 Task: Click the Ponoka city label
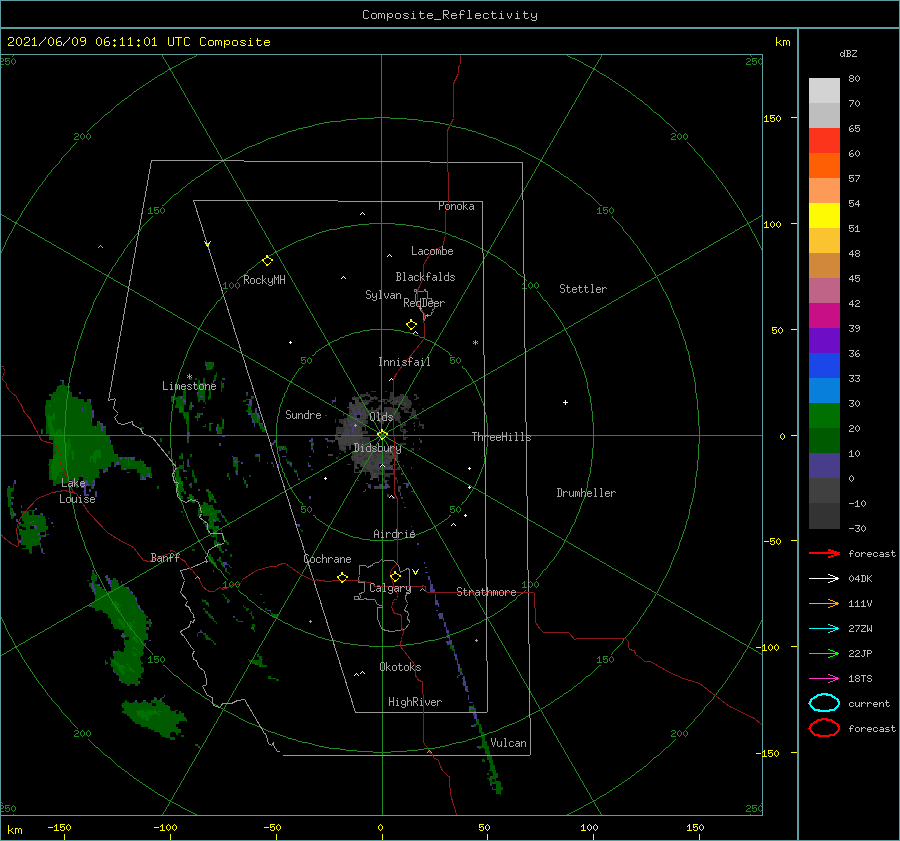click(456, 206)
